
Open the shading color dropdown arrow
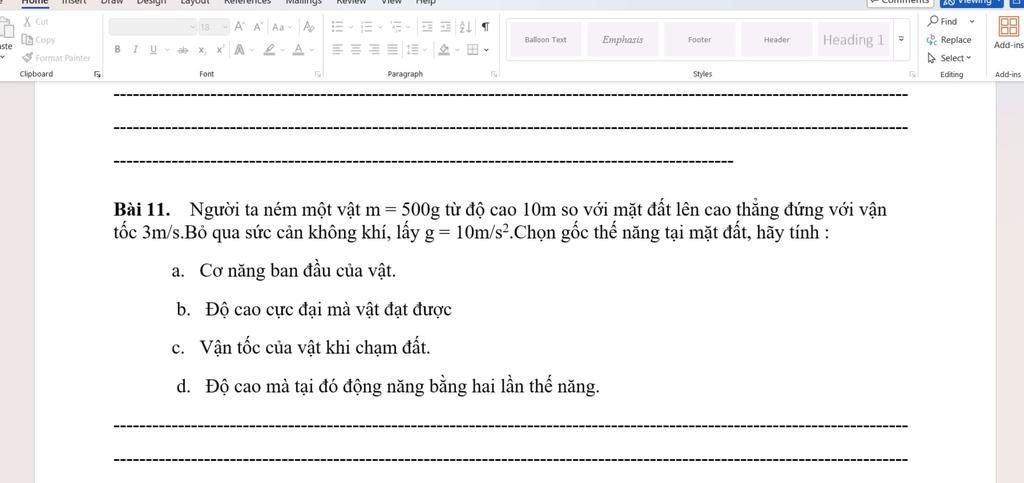point(457,50)
